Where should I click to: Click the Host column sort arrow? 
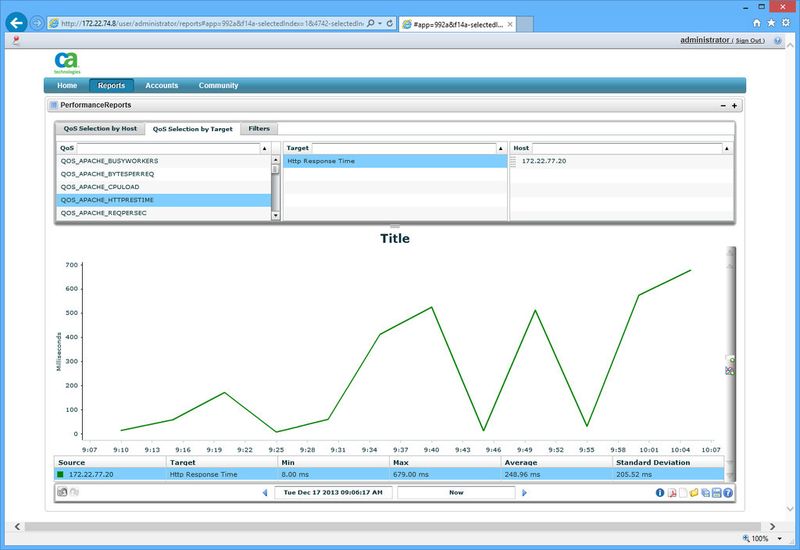click(727, 148)
